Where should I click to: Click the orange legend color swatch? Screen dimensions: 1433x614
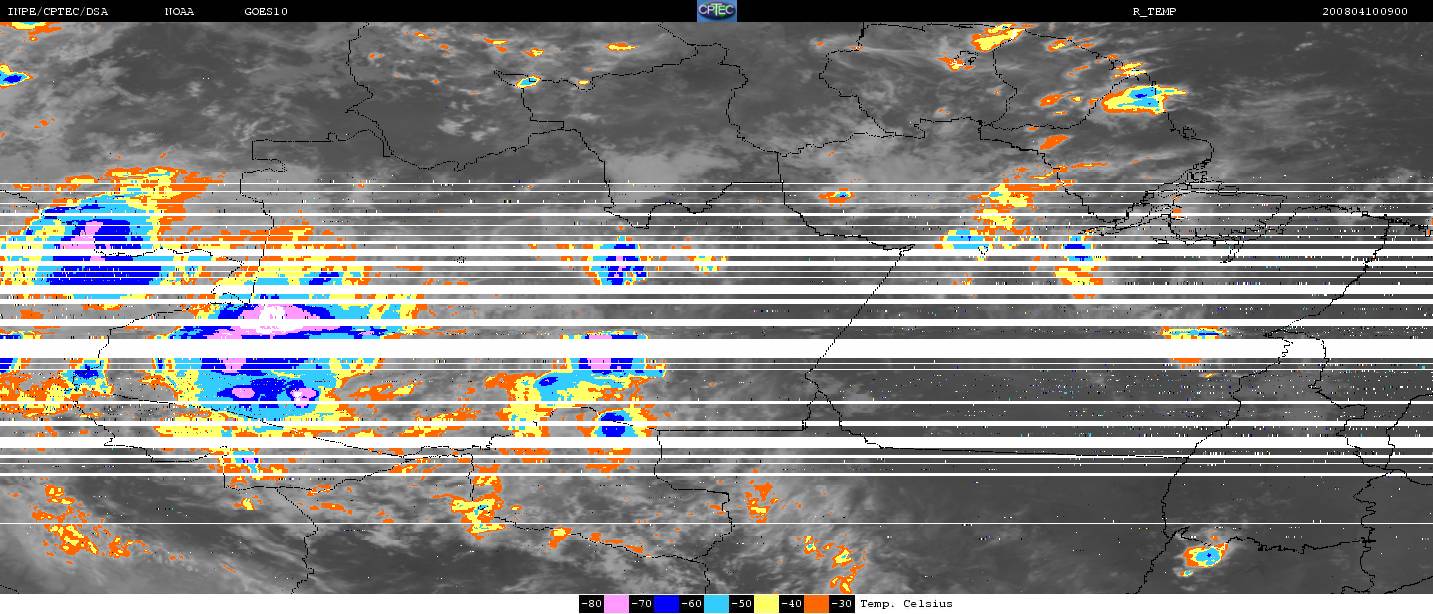pyautogui.click(x=816, y=604)
